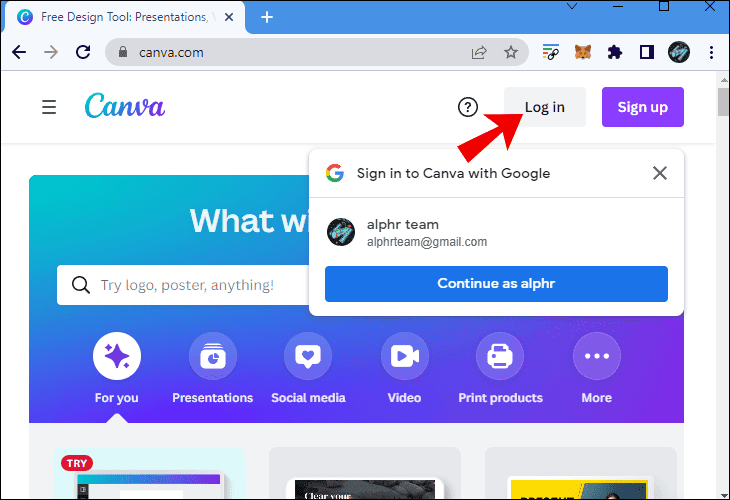Click the alphr team account name
This screenshot has width=730, height=500.
tap(403, 224)
